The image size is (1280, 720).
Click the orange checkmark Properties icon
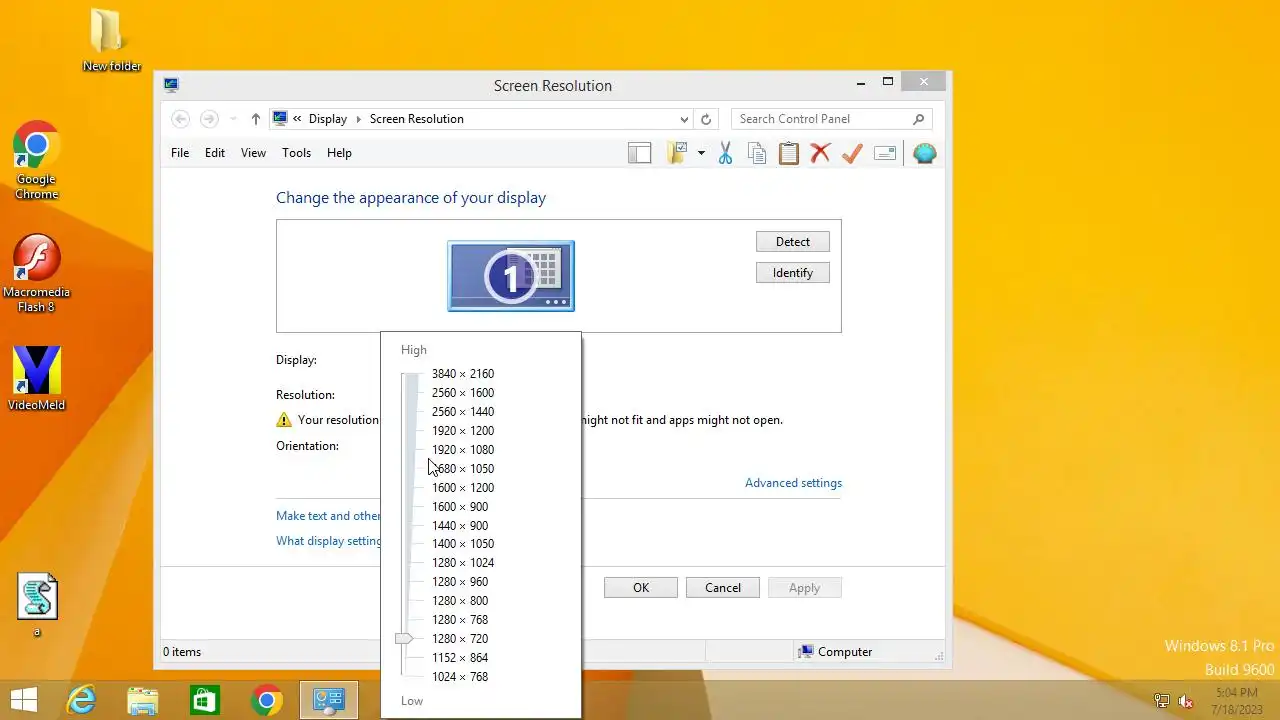852,153
